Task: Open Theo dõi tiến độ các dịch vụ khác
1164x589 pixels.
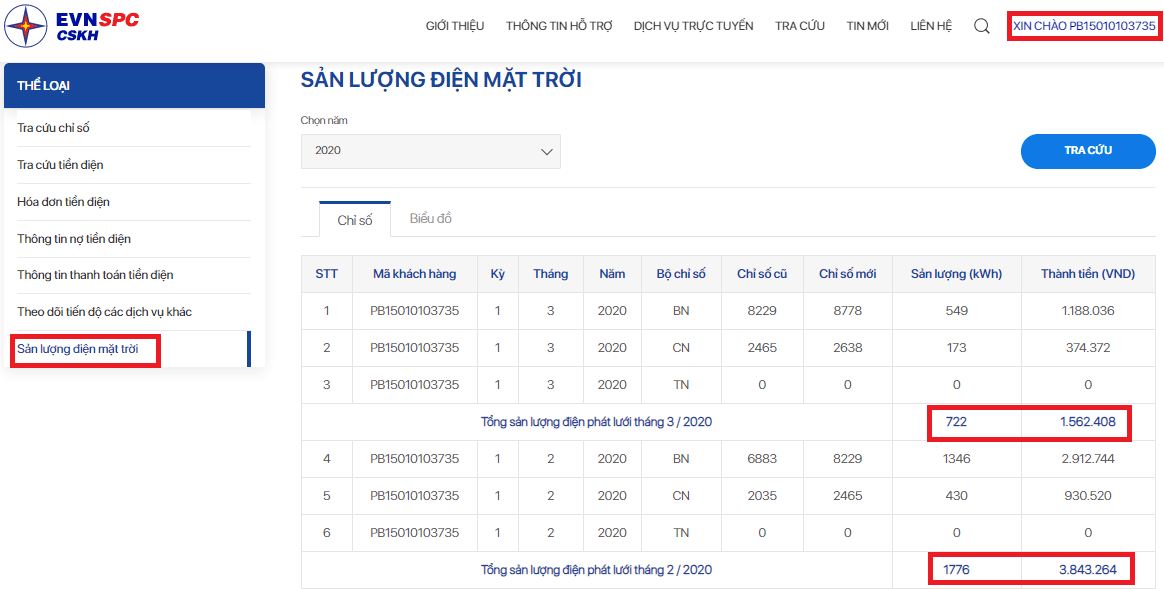Action: pos(104,312)
